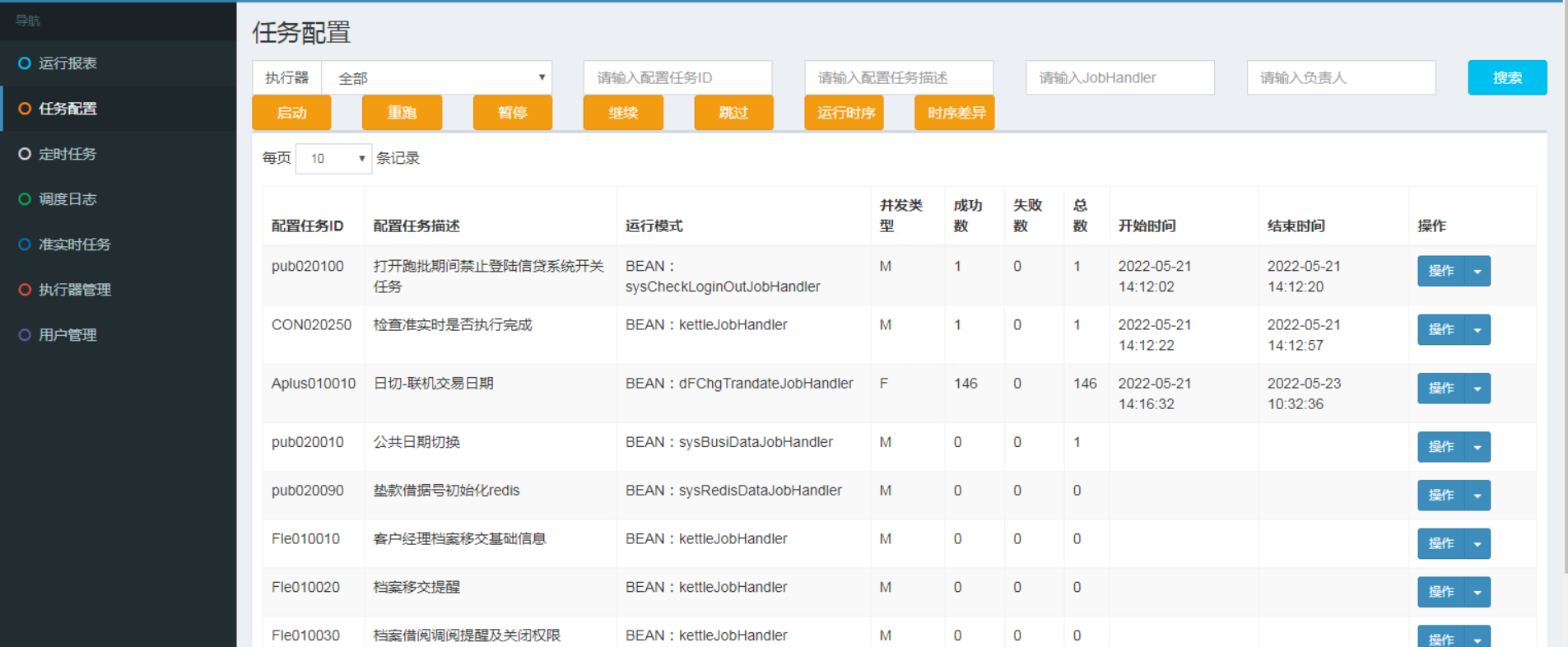This screenshot has width=1568, height=647.
Task: Focus the 请输入配置任务ID input field
Action: [677, 78]
